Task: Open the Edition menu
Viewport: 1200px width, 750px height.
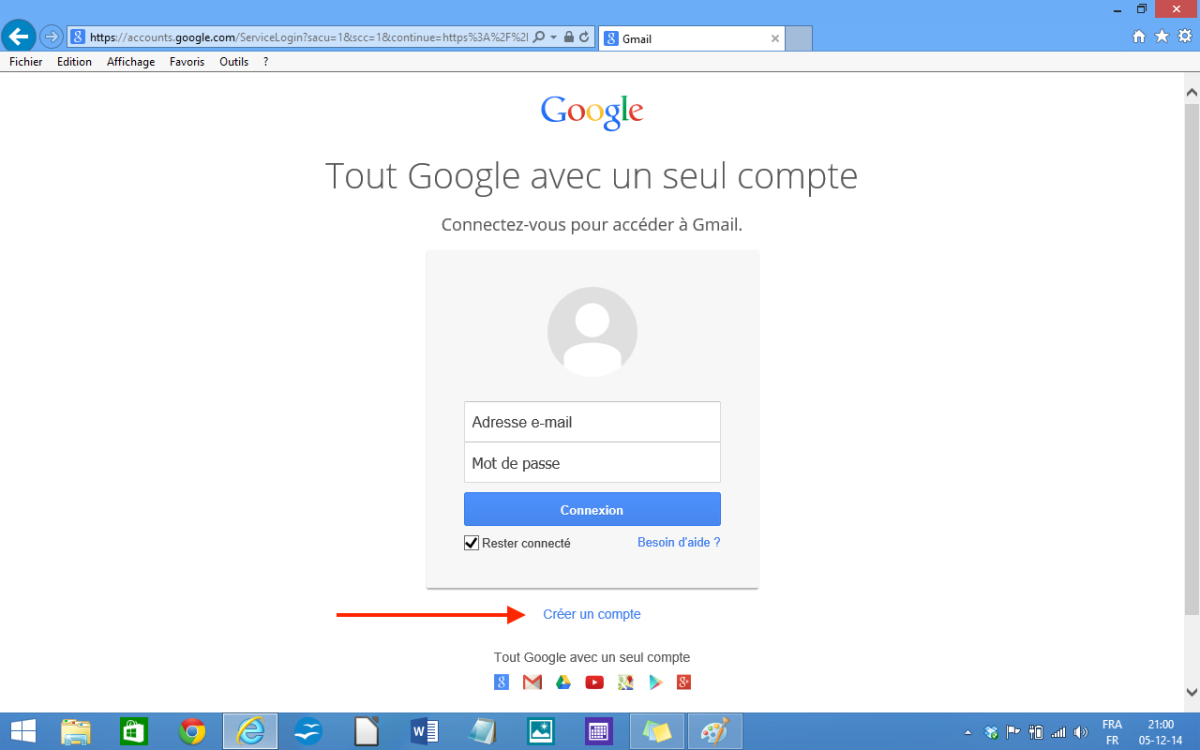Action: point(74,62)
